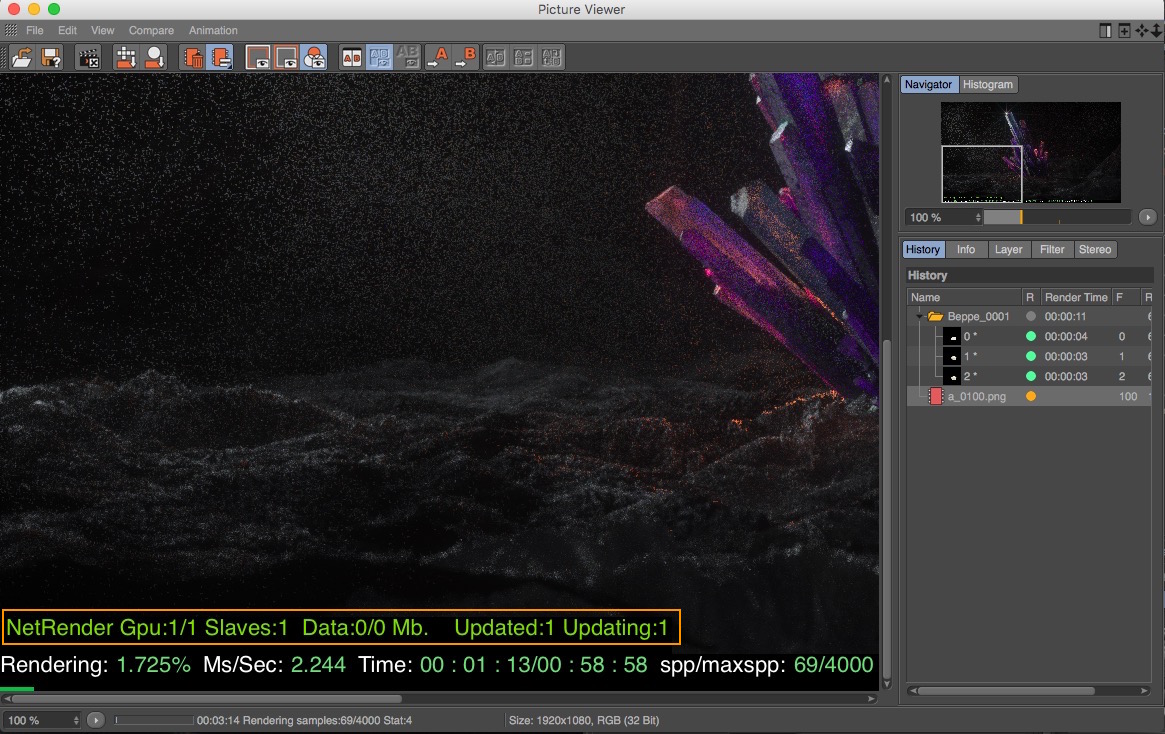
Task: Click the Render Time column header
Action: [x=1076, y=297]
